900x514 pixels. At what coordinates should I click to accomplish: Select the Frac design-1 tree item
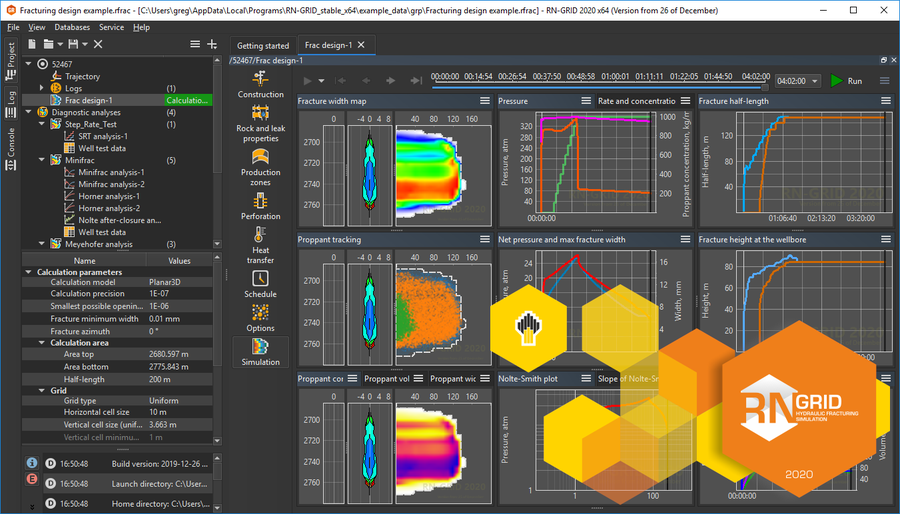(89, 100)
